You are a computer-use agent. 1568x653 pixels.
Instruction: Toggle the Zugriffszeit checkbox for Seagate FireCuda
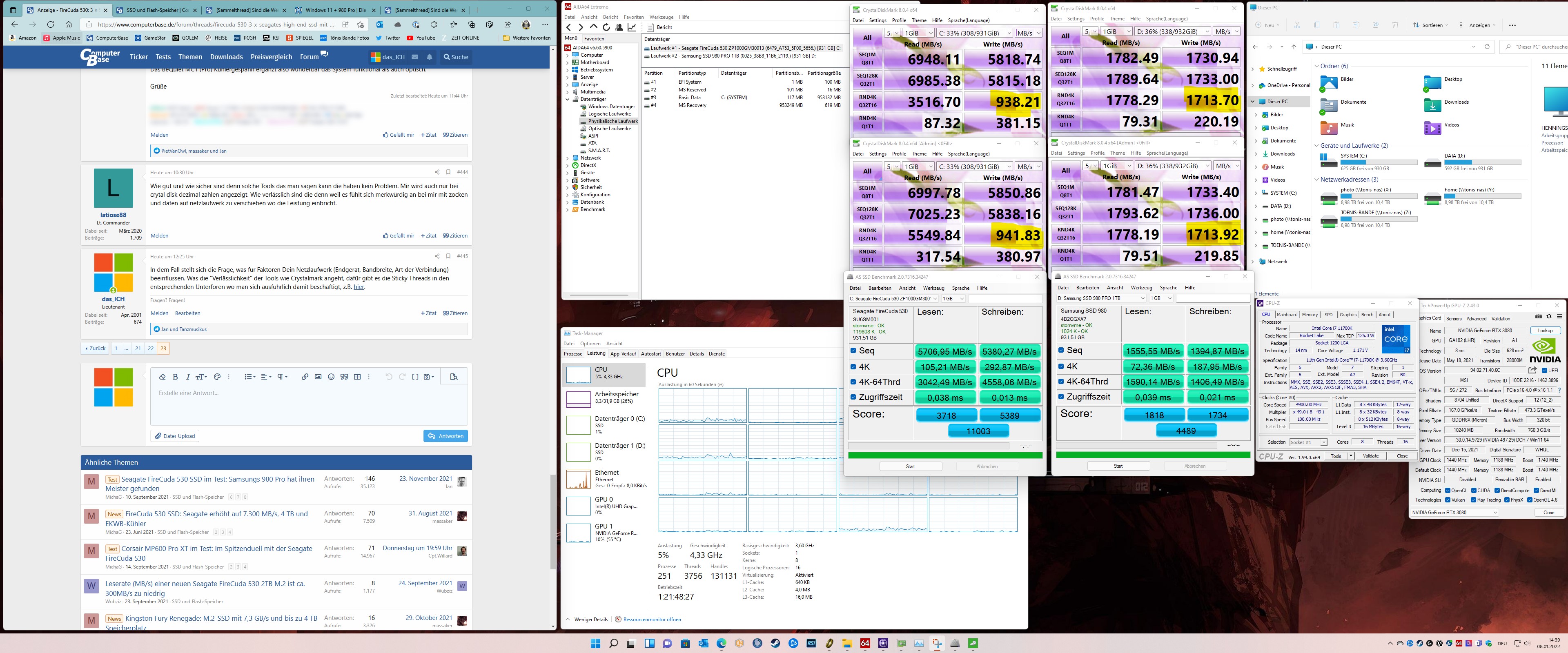pos(853,397)
